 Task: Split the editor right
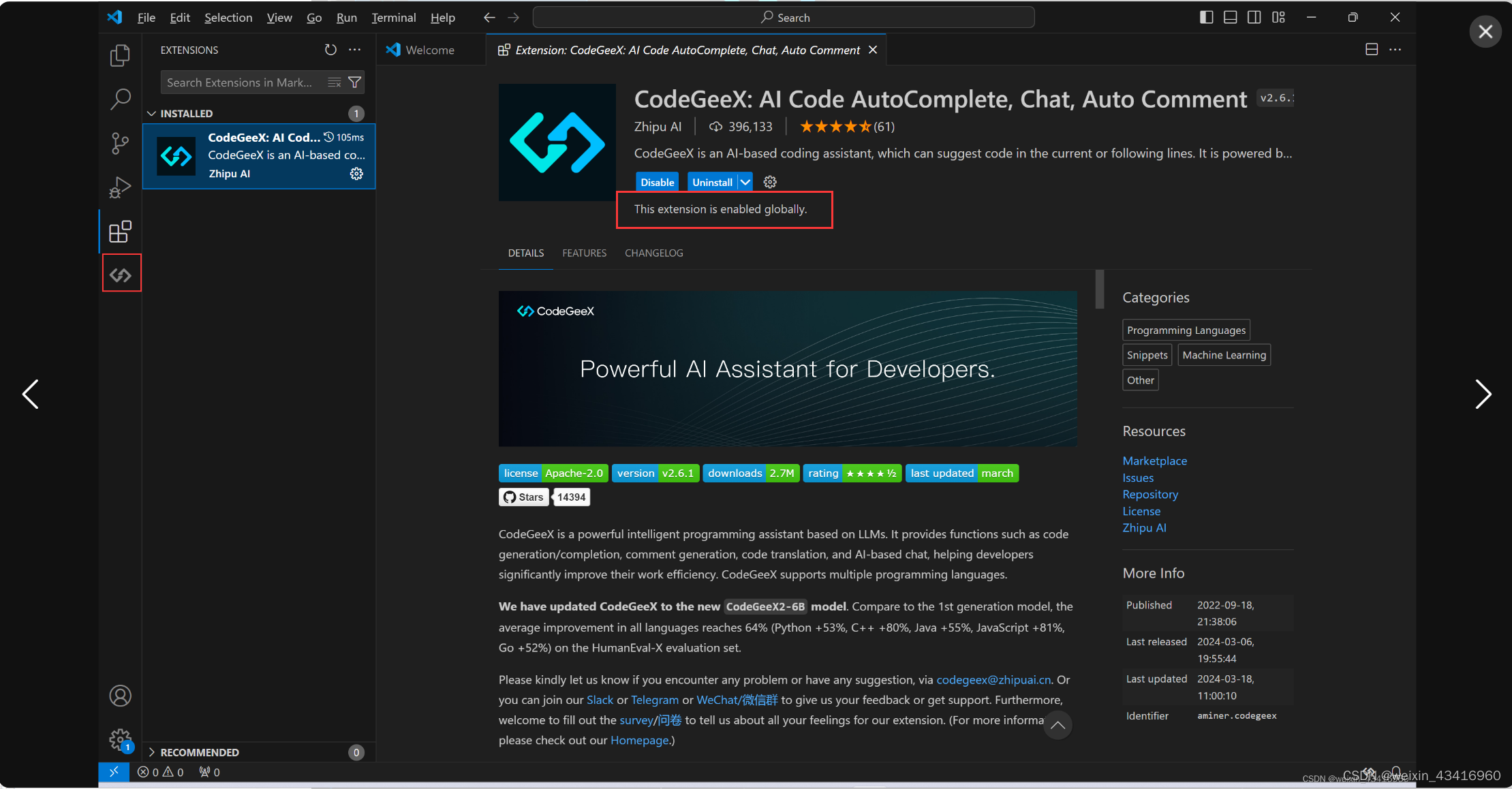(x=1372, y=50)
